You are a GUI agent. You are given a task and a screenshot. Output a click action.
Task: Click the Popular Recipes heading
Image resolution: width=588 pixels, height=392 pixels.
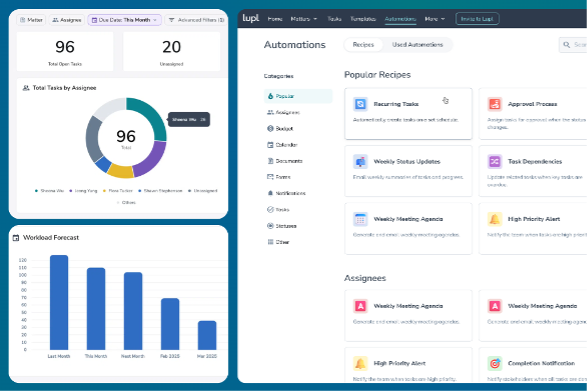[377, 75]
